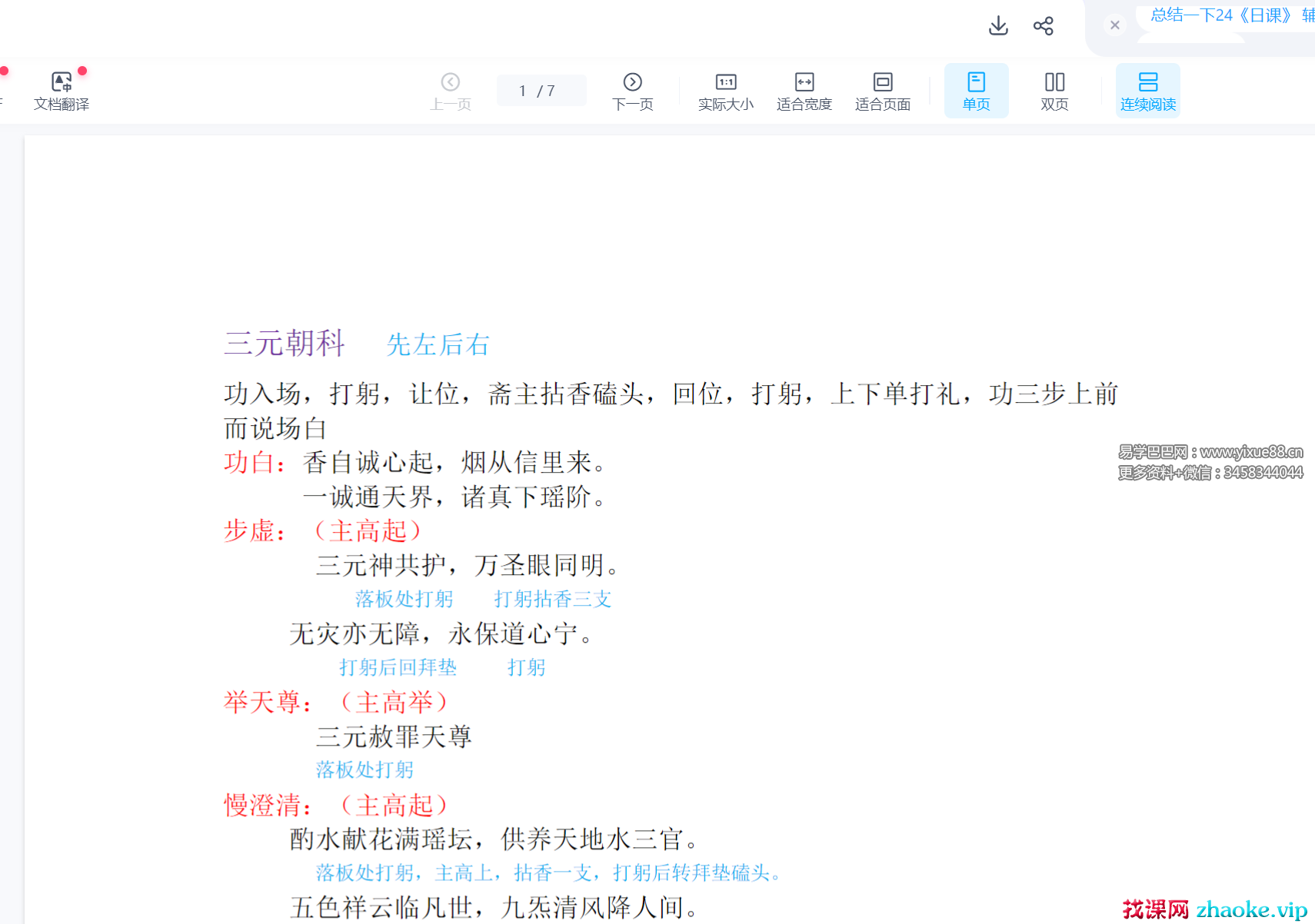
Task: Dismiss the suggestion chip with the X
Action: [1114, 25]
